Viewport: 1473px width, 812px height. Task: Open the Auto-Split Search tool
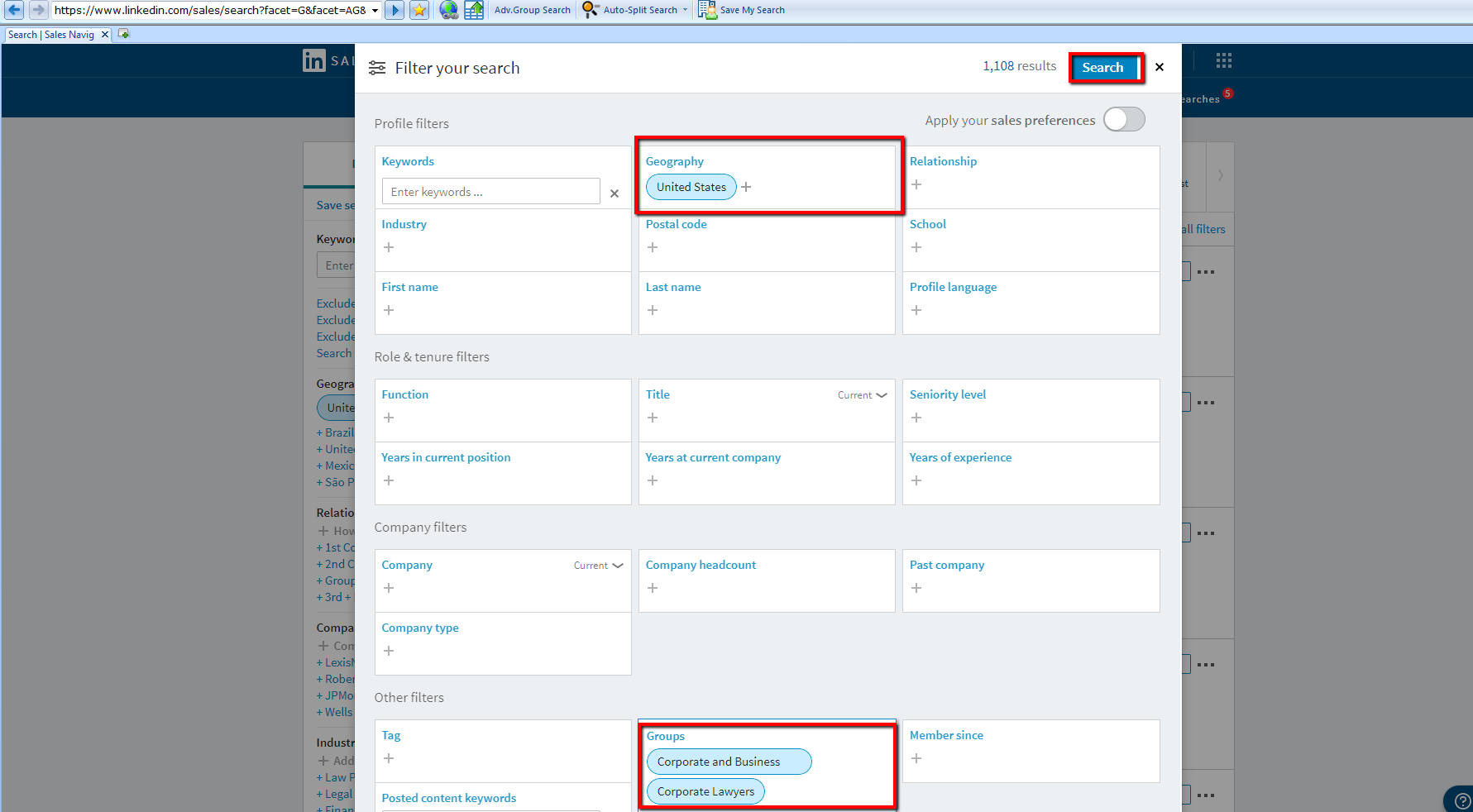click(x=630, y=10)
